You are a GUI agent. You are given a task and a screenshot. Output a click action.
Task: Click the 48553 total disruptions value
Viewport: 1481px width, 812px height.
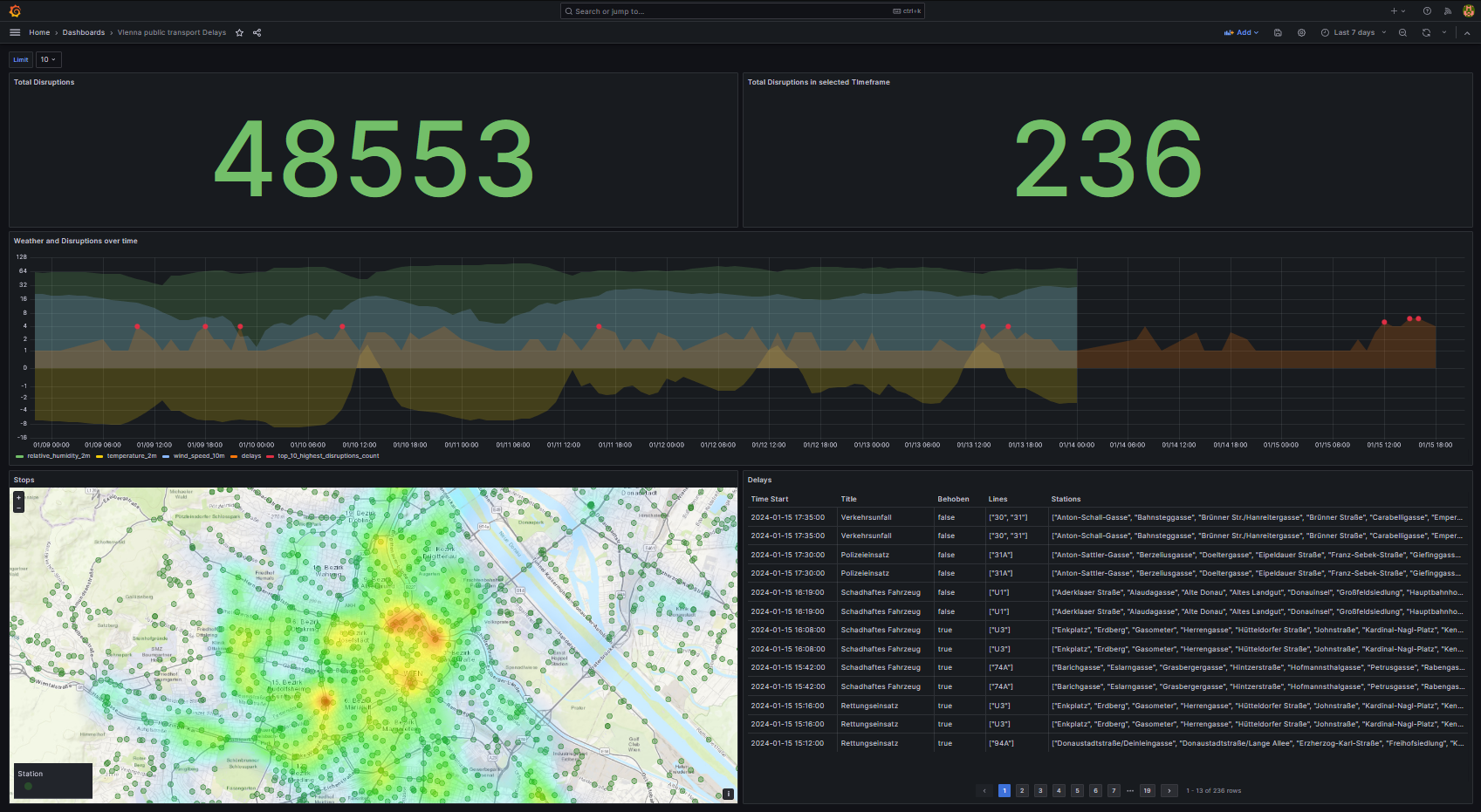374,159
